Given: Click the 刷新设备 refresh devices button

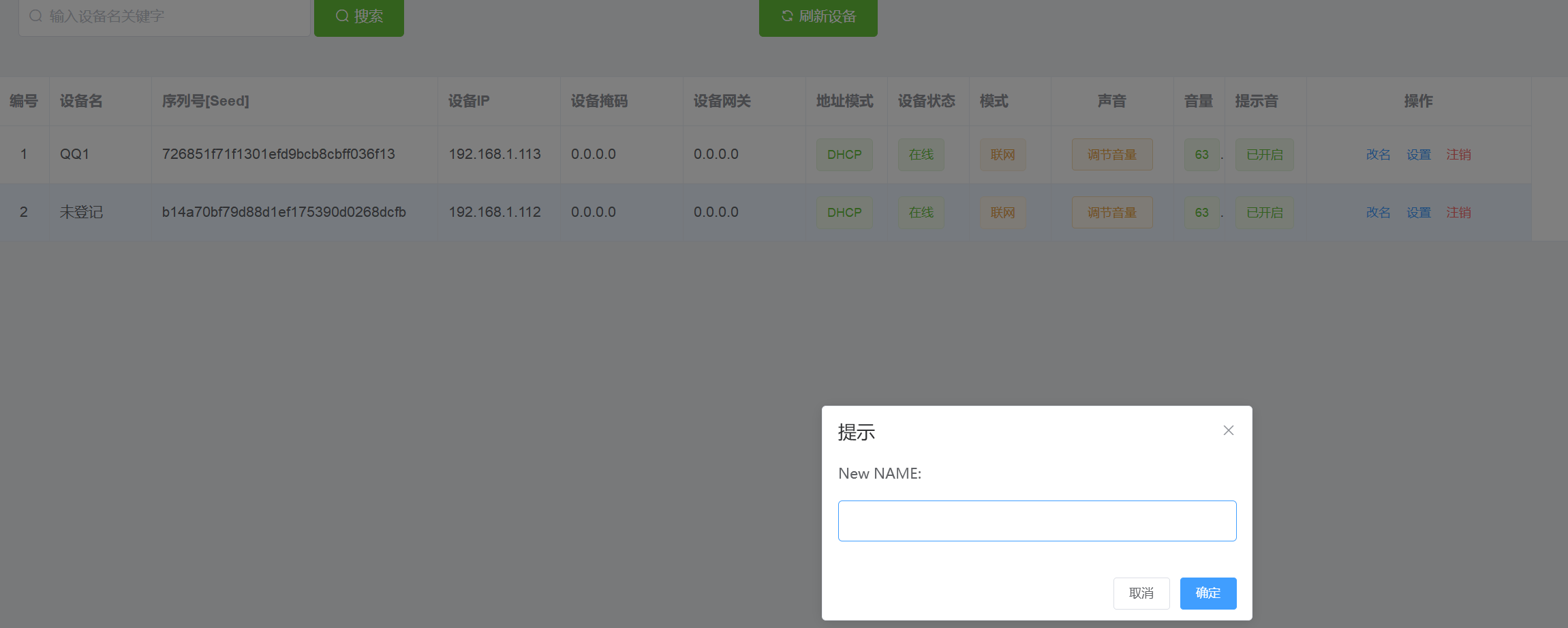Looking at the screenshot, I should click(818, 16).
